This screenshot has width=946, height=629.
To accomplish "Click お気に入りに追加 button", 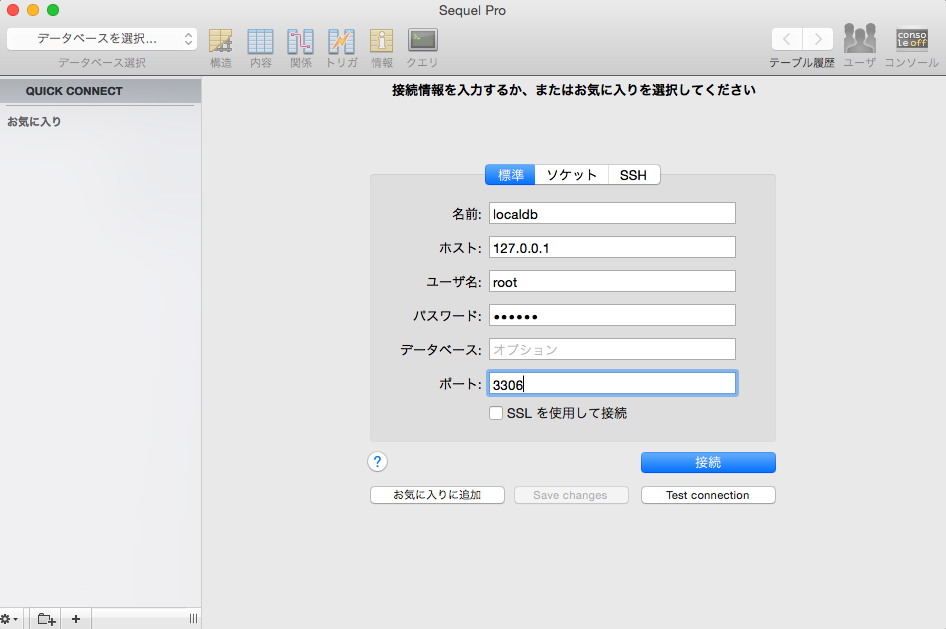I will pyautogui.click(x=437, y=495).
